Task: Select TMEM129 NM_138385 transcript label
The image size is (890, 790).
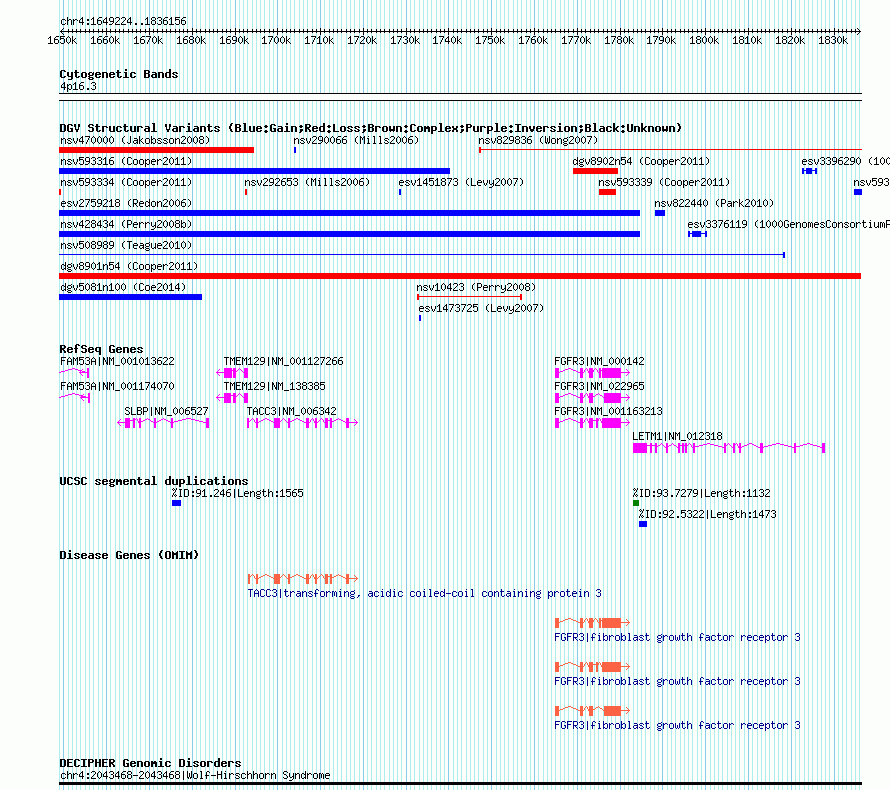Action: point(275,386)
